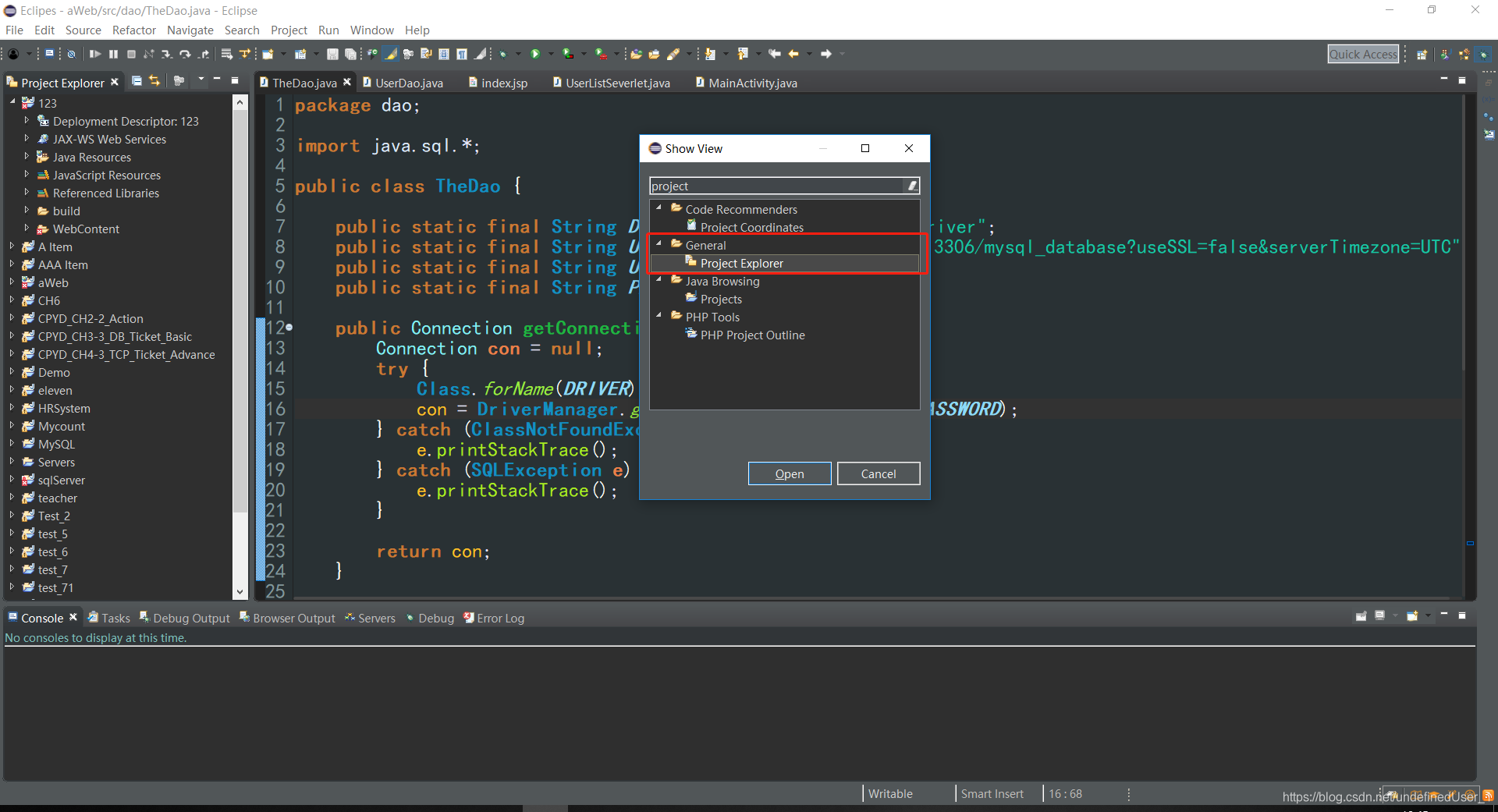The height and width of the screenshot is (812, 1498).
Task: Click the Resume debug toolbar icon
Action: (x=95, y=54)
